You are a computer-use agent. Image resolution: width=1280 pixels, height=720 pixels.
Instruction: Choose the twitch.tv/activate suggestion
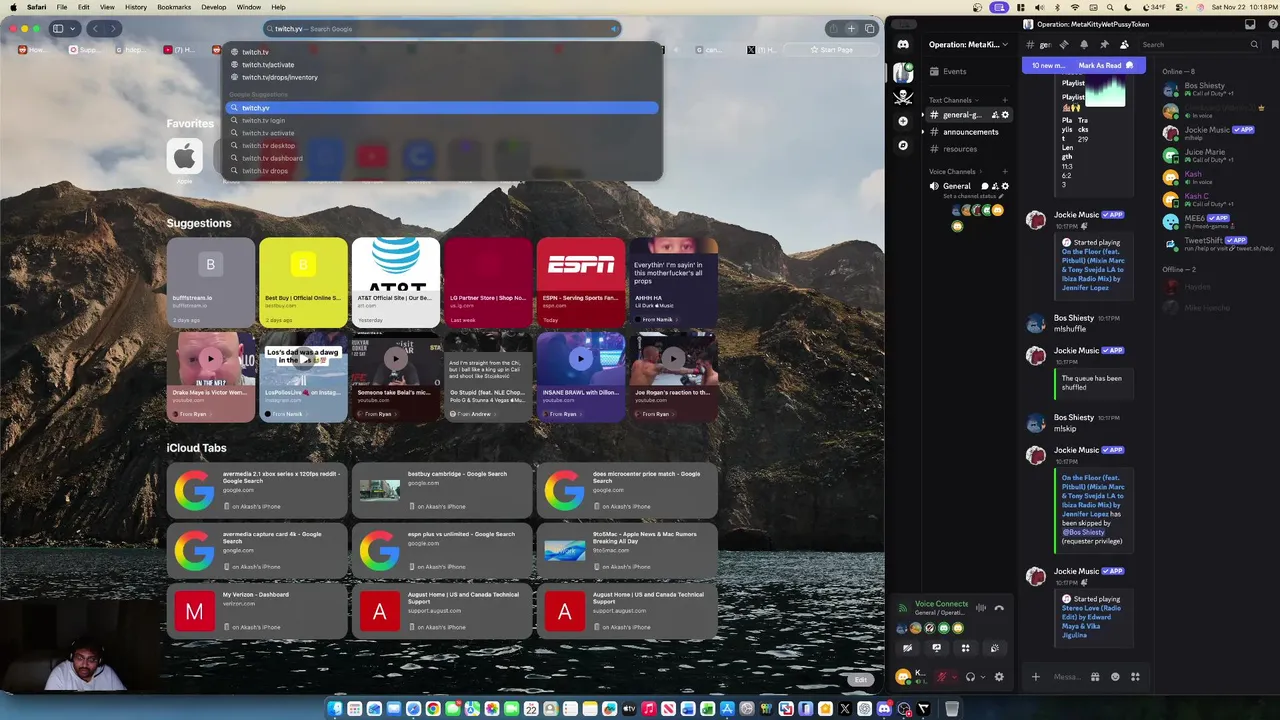pyautogui.click(x=440, y=64)
